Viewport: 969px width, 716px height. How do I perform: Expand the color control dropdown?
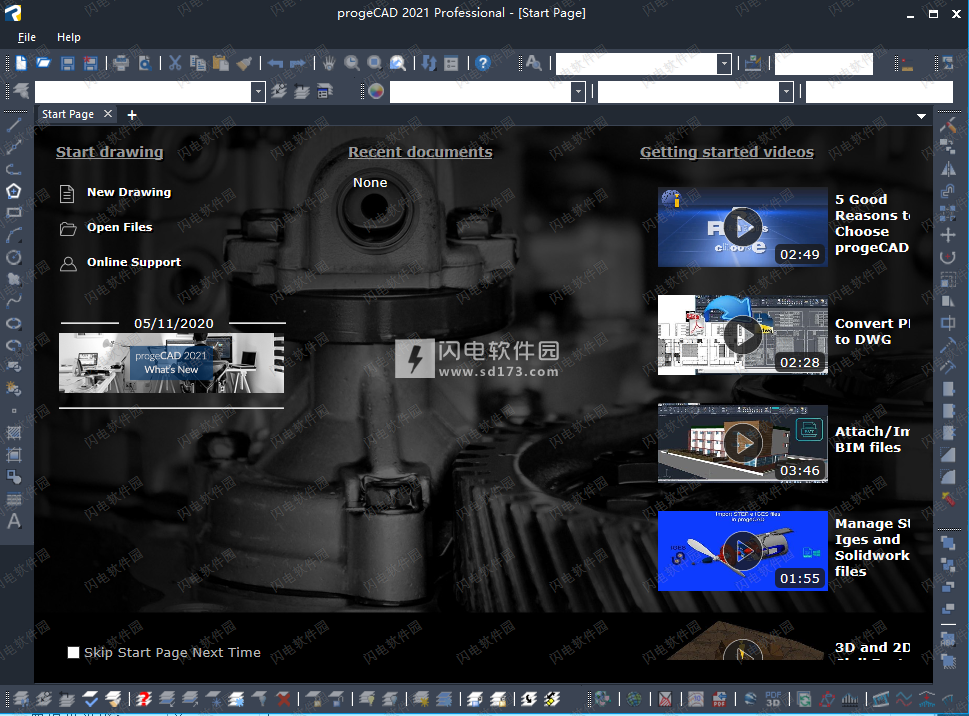[x=578, y=92]
